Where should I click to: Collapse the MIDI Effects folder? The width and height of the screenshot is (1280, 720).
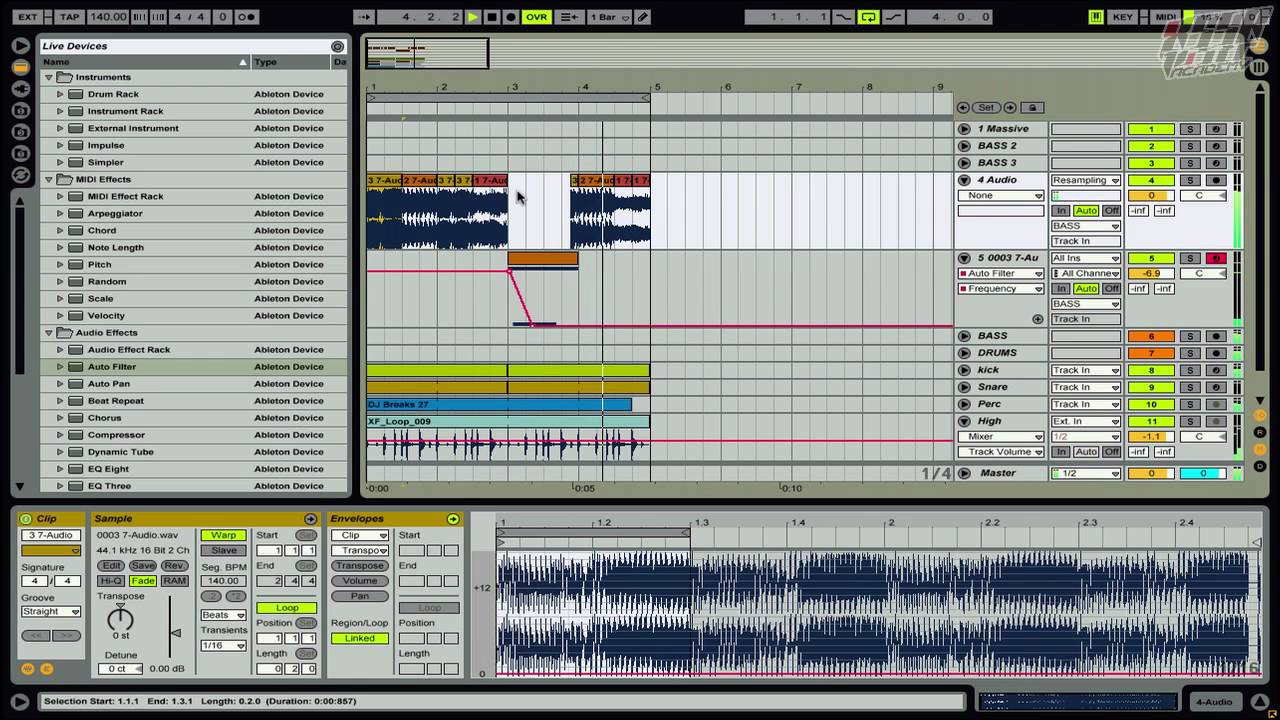[48, 179]
